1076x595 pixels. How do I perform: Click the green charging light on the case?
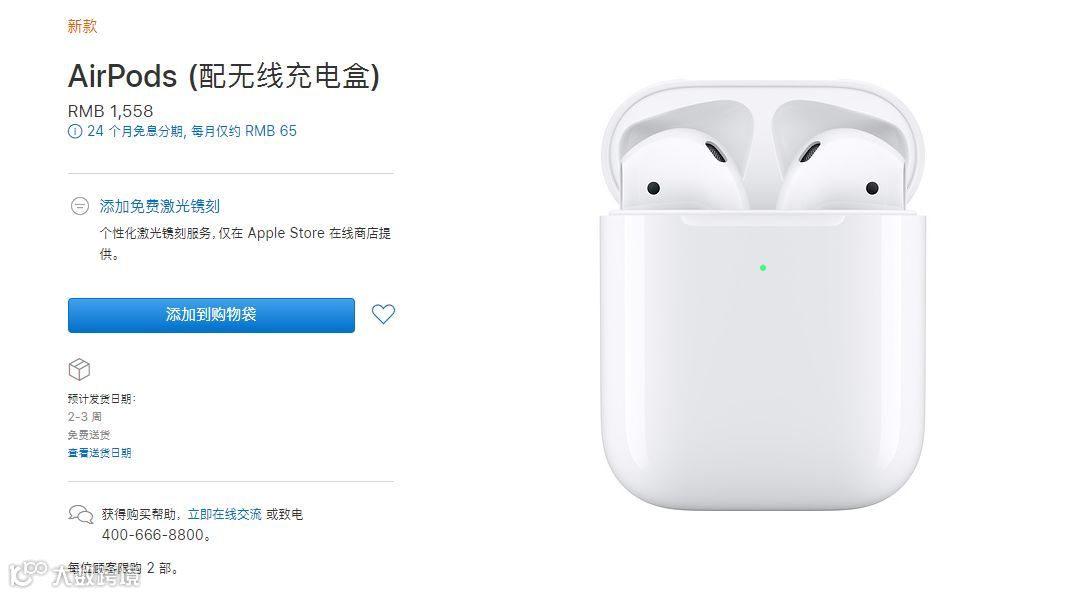[762, 268]
